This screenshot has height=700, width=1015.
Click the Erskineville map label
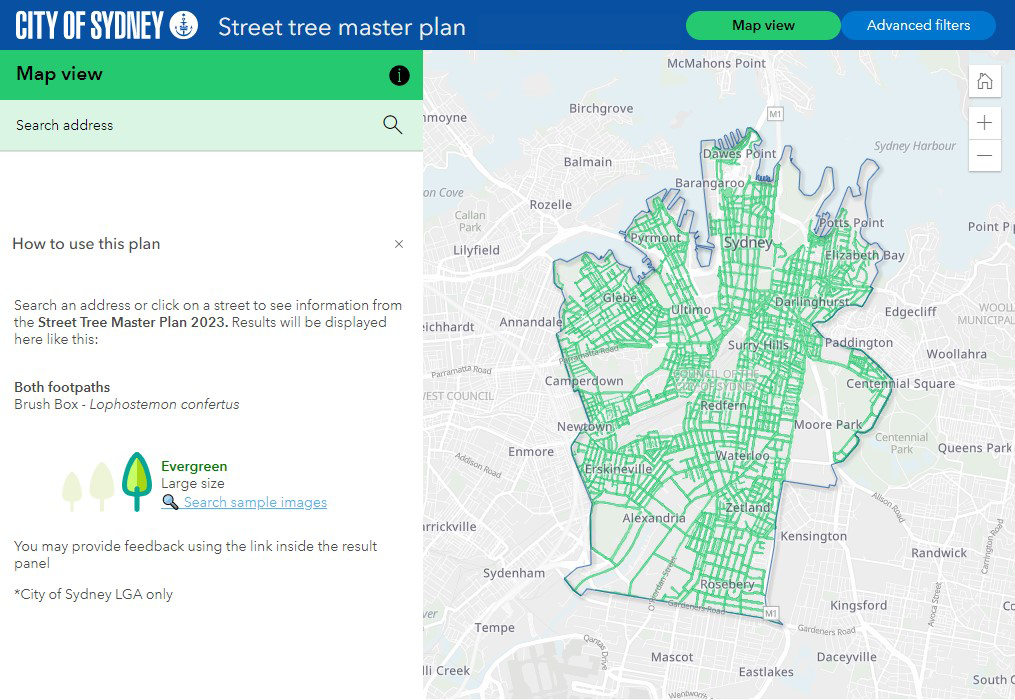point(618,469)
